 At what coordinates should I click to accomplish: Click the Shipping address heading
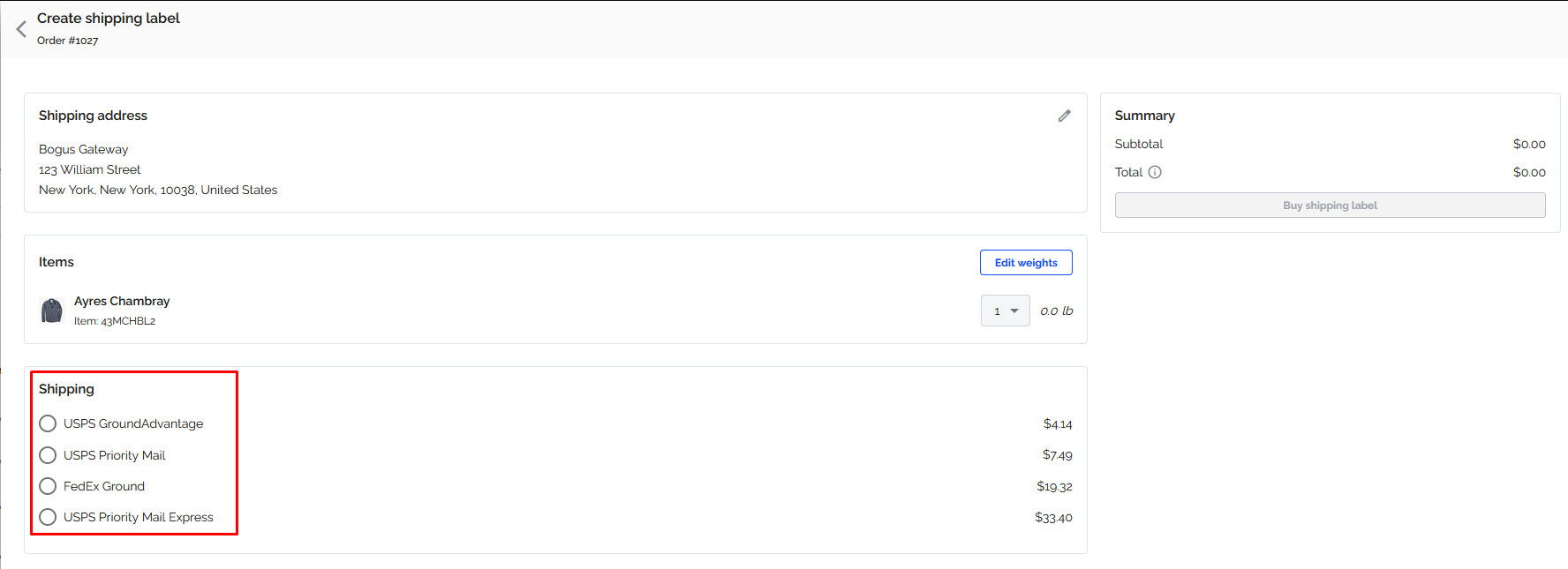[94, 116]
